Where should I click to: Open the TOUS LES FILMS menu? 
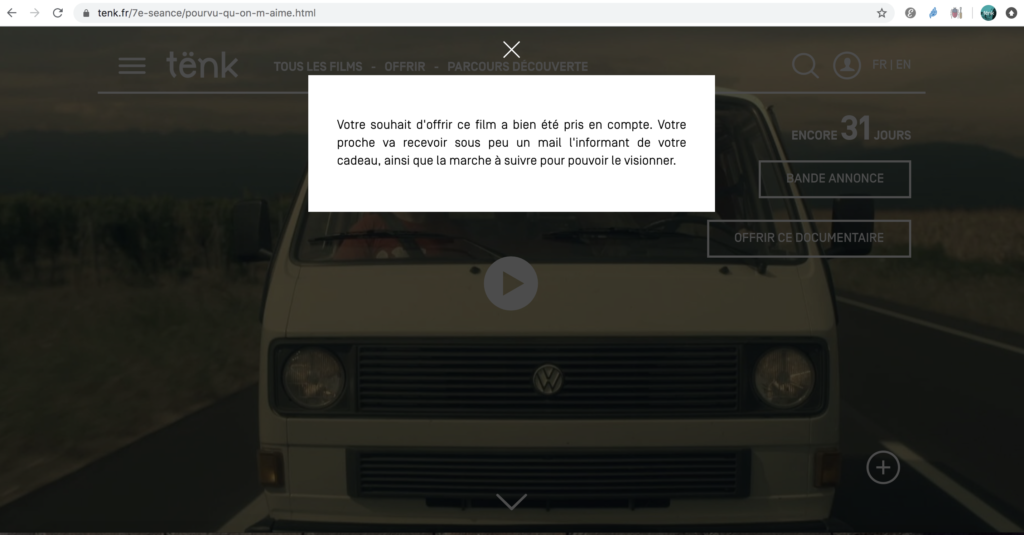pos(317,67)
